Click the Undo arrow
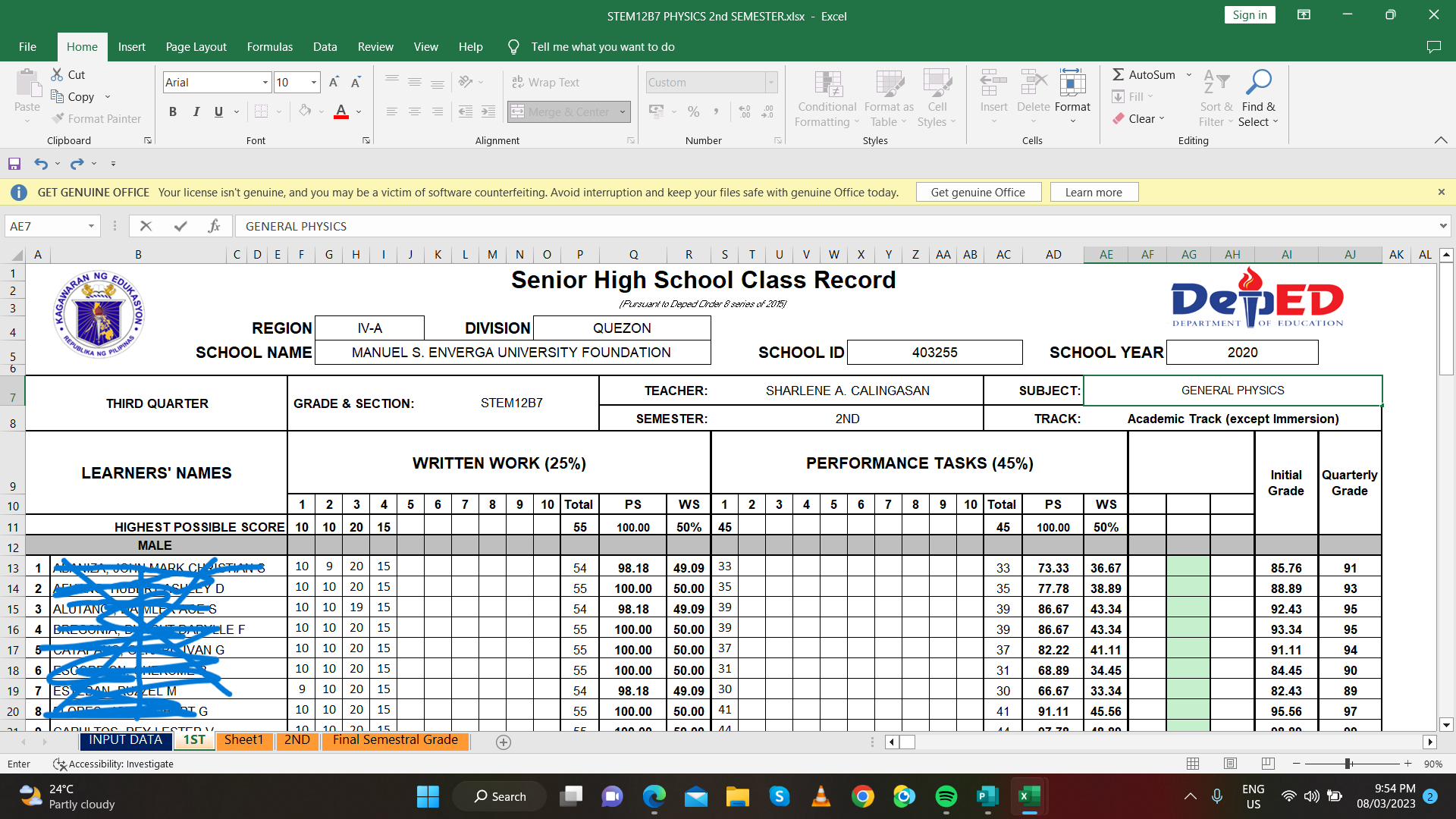1456x819 pixels. (x=41, y=164)
